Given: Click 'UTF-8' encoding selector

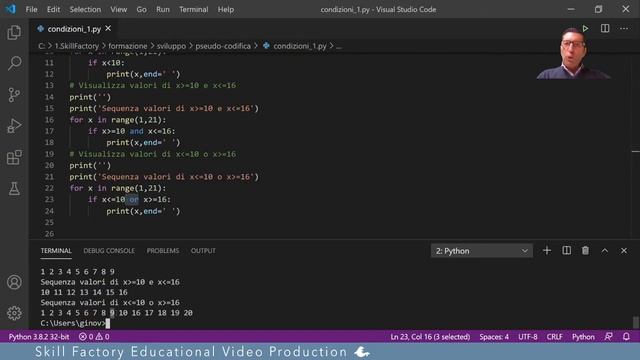Looking at the screenshot, I should pos(528,337).
